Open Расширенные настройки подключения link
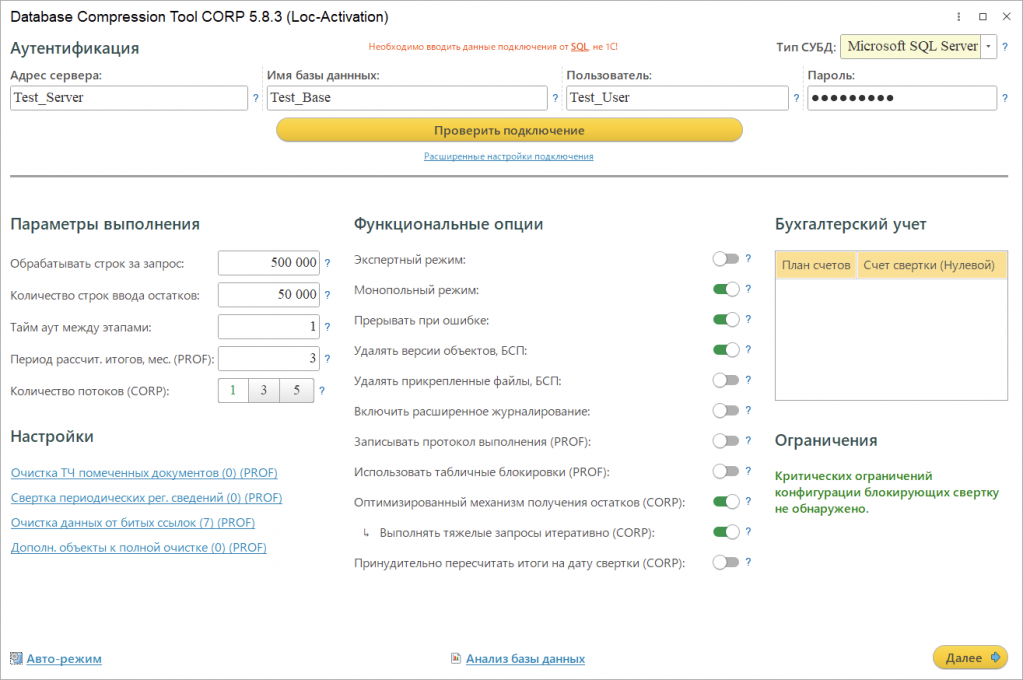 (x=509, y=157)
